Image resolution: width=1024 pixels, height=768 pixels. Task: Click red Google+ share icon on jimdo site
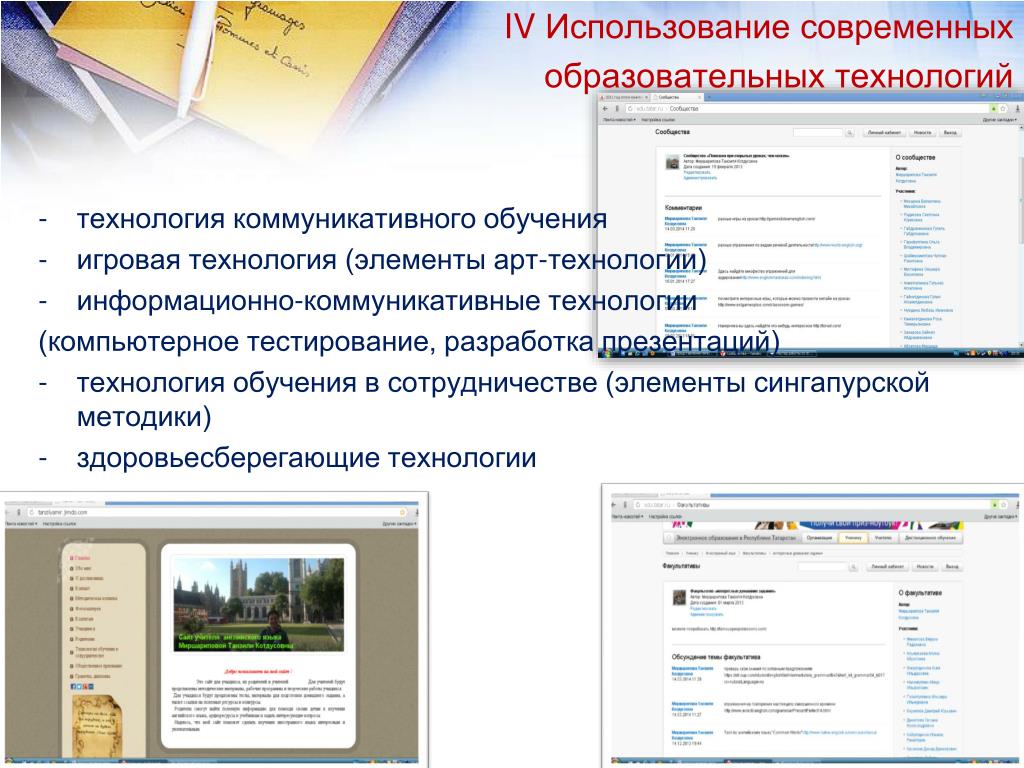click(x=85, y=686)
